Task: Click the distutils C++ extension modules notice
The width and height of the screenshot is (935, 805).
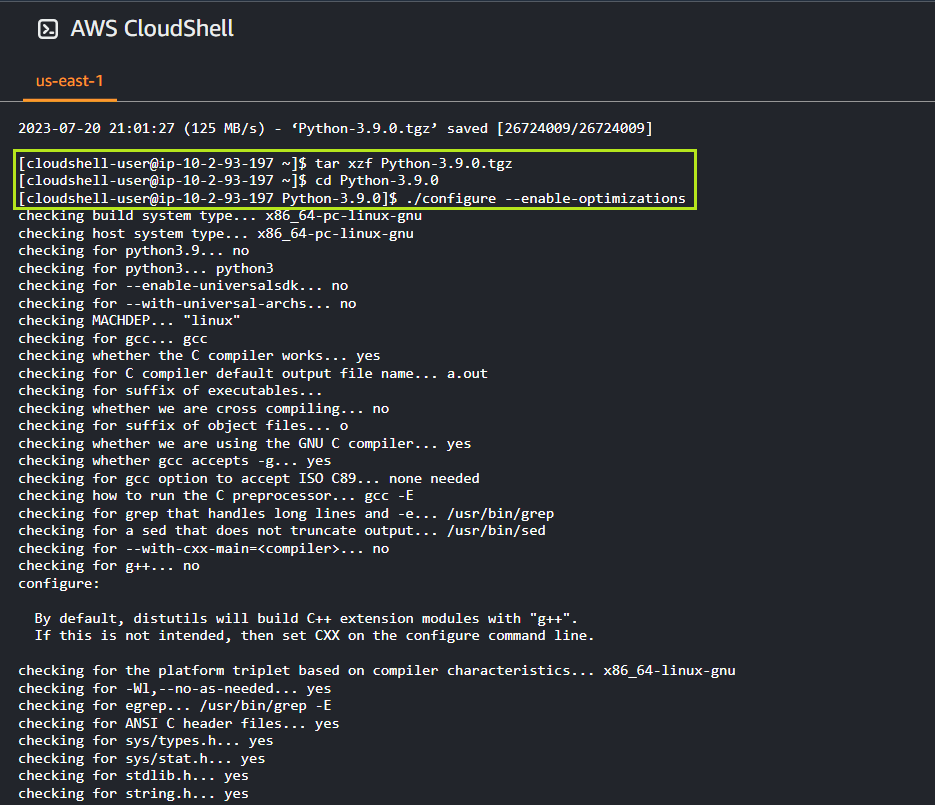Action: click(306, 618)
